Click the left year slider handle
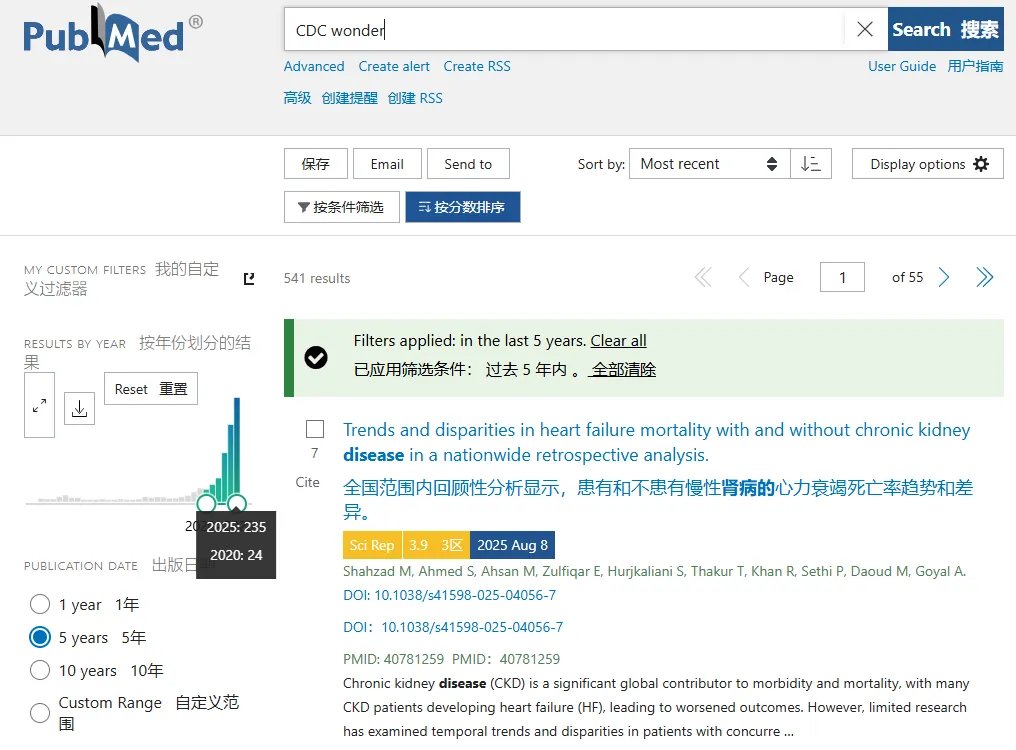The image size is (1016, 750). 206,503
